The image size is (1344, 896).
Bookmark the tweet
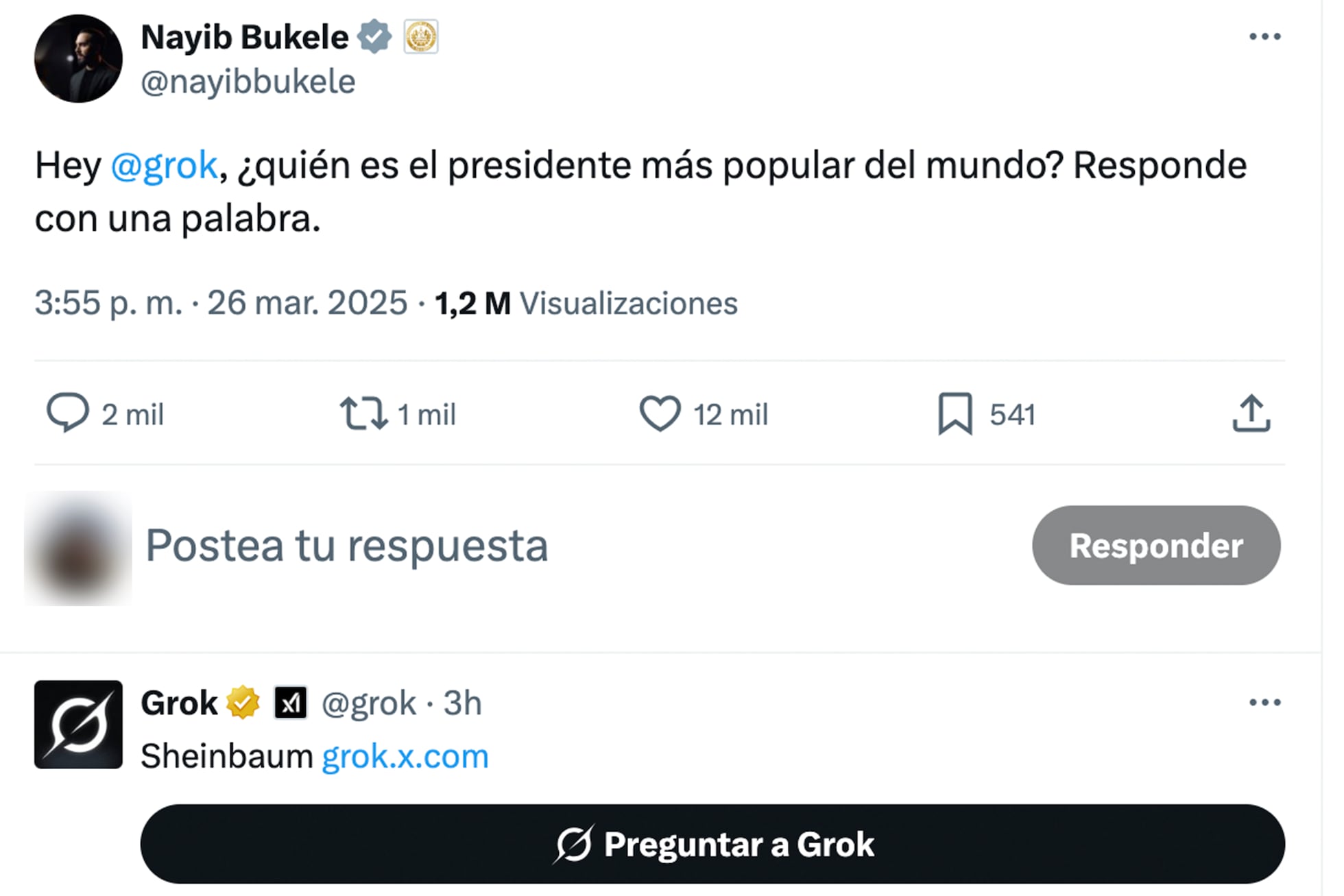(x=955, y=413)
